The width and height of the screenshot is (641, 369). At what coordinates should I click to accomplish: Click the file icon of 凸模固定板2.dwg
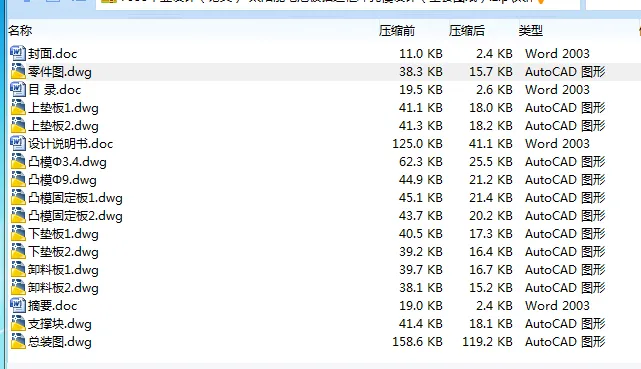pos(18,215)
